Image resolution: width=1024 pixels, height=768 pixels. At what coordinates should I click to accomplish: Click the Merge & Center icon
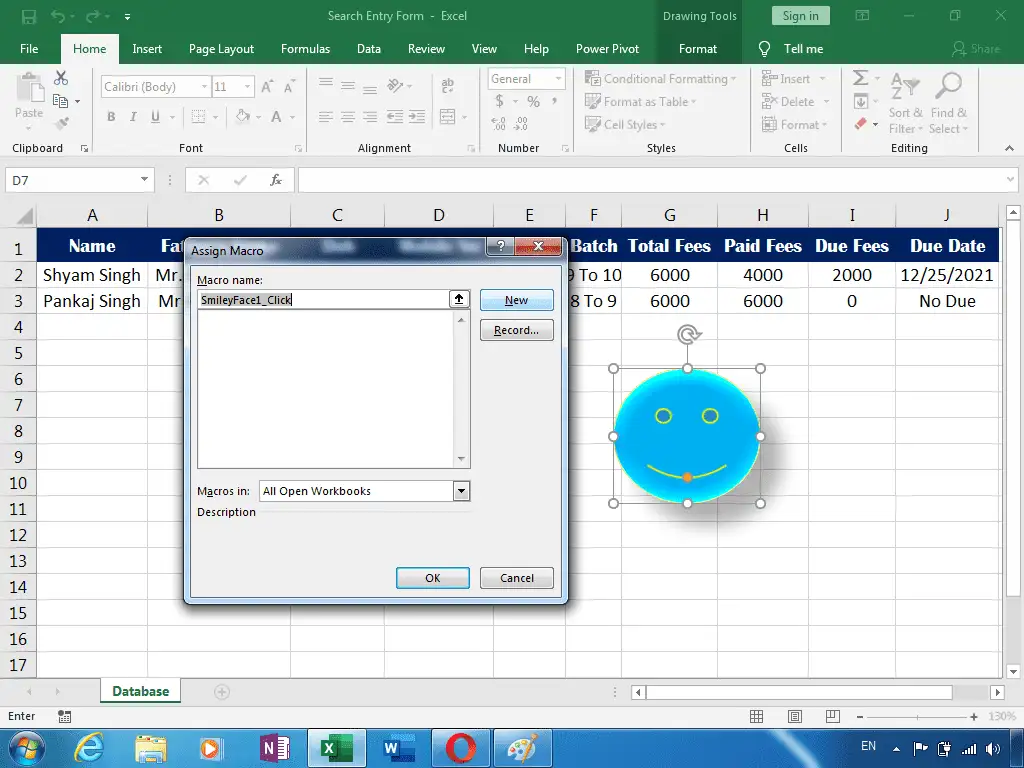[447, 117]
